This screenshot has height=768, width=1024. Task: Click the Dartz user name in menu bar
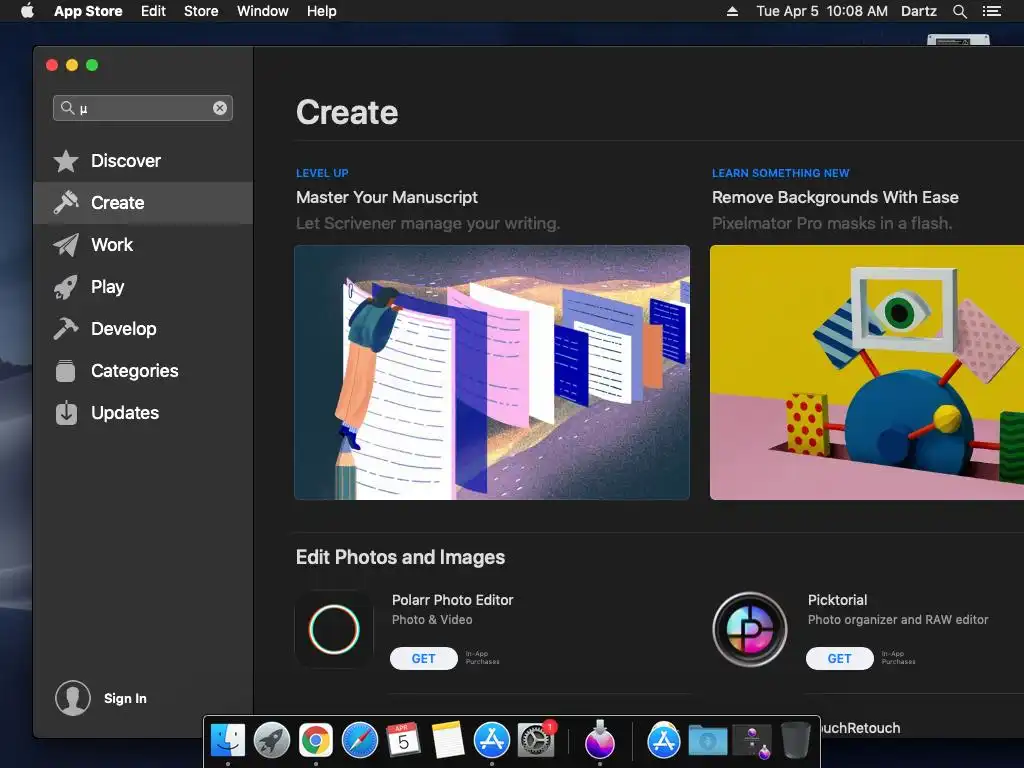coord(919,11)
